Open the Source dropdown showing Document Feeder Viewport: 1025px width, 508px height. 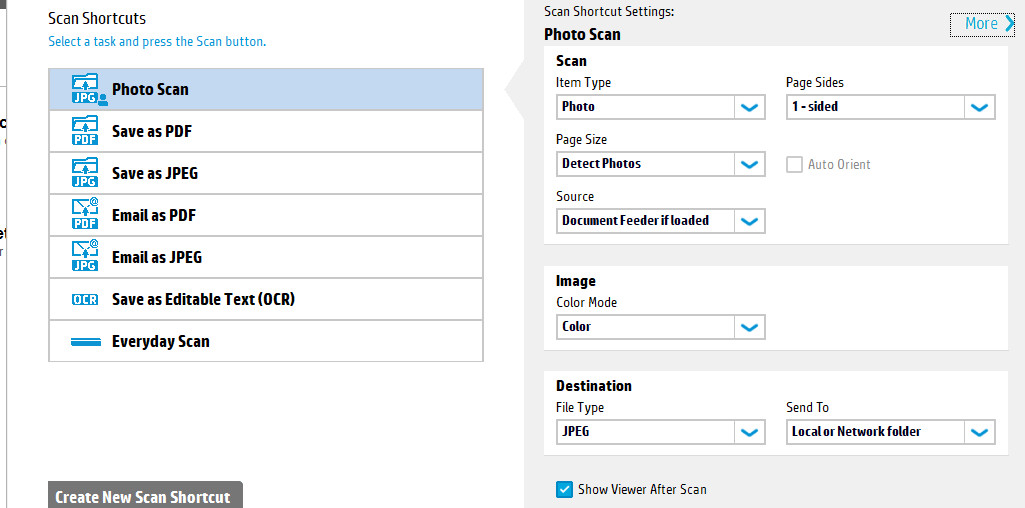tap(660, 221)
